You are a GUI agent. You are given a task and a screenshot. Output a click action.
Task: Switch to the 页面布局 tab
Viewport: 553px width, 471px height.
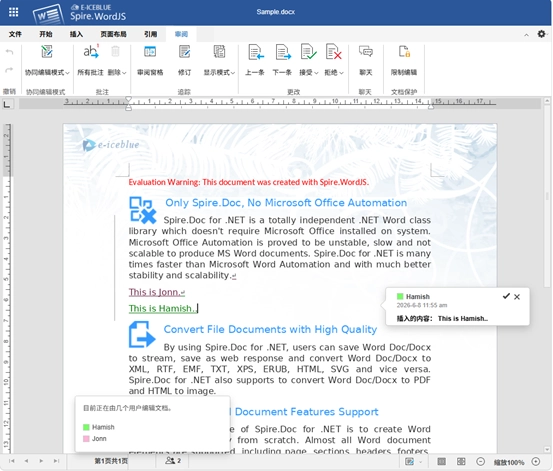coord(114,34)
